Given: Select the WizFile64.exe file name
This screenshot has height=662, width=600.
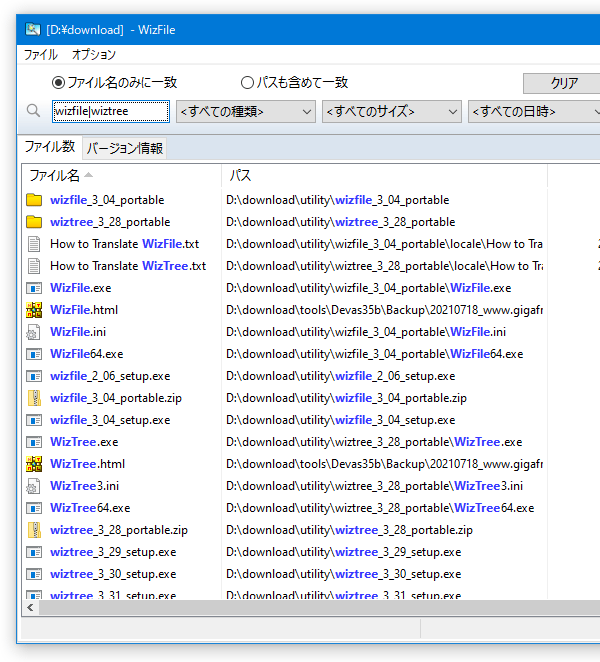Looking at the screenshot, I should click(x=87, y=354).
